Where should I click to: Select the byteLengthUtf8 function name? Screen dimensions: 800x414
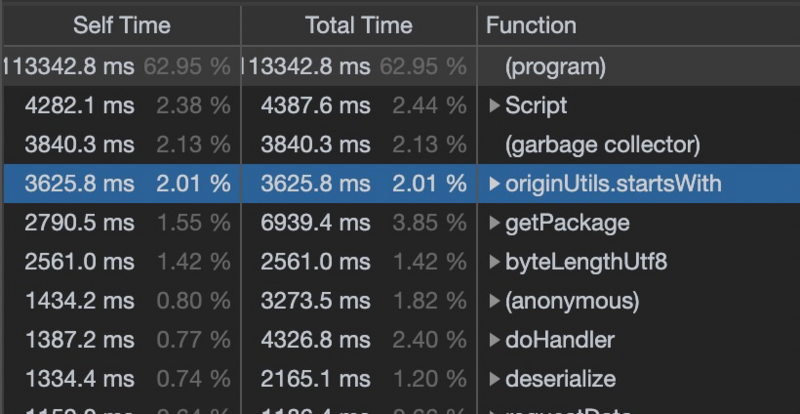pos(586,262)
